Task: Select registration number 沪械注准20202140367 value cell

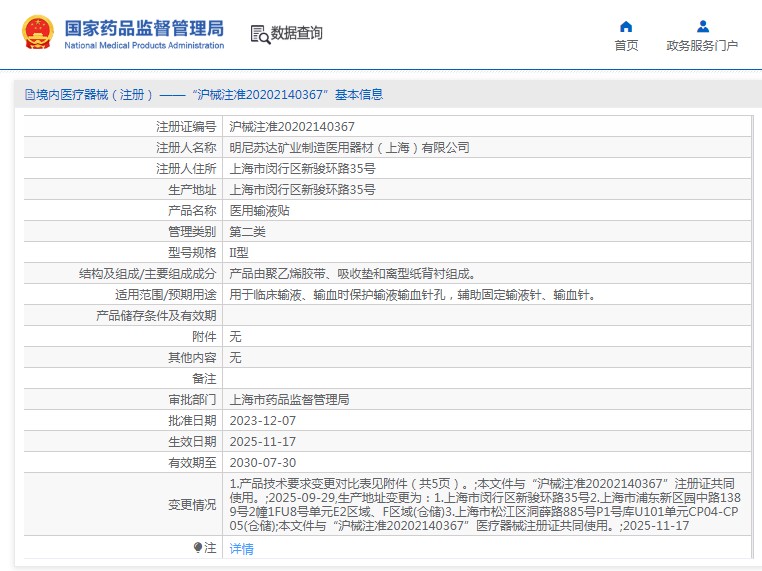Action: click(x=292, y=126)
